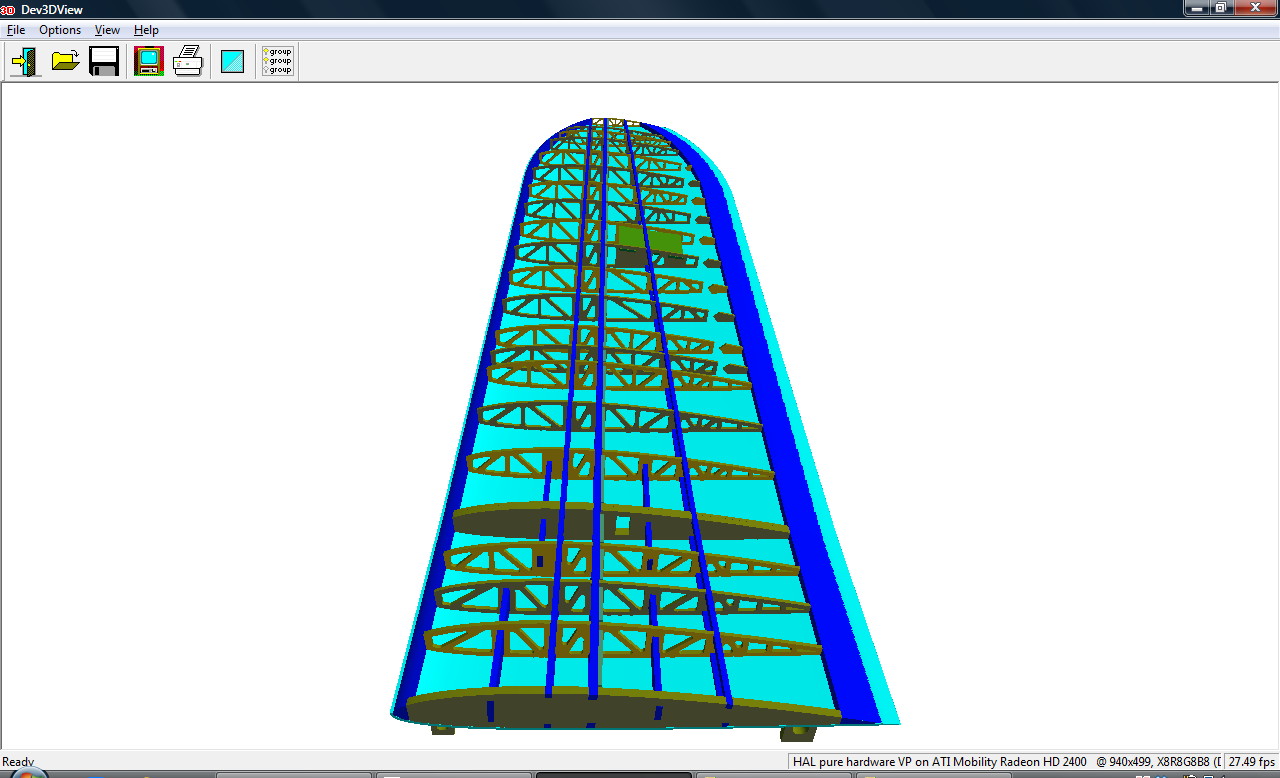This screenshot has width=1280, height=778.
Task: Open the Options menu
Action: pos(60,30)
